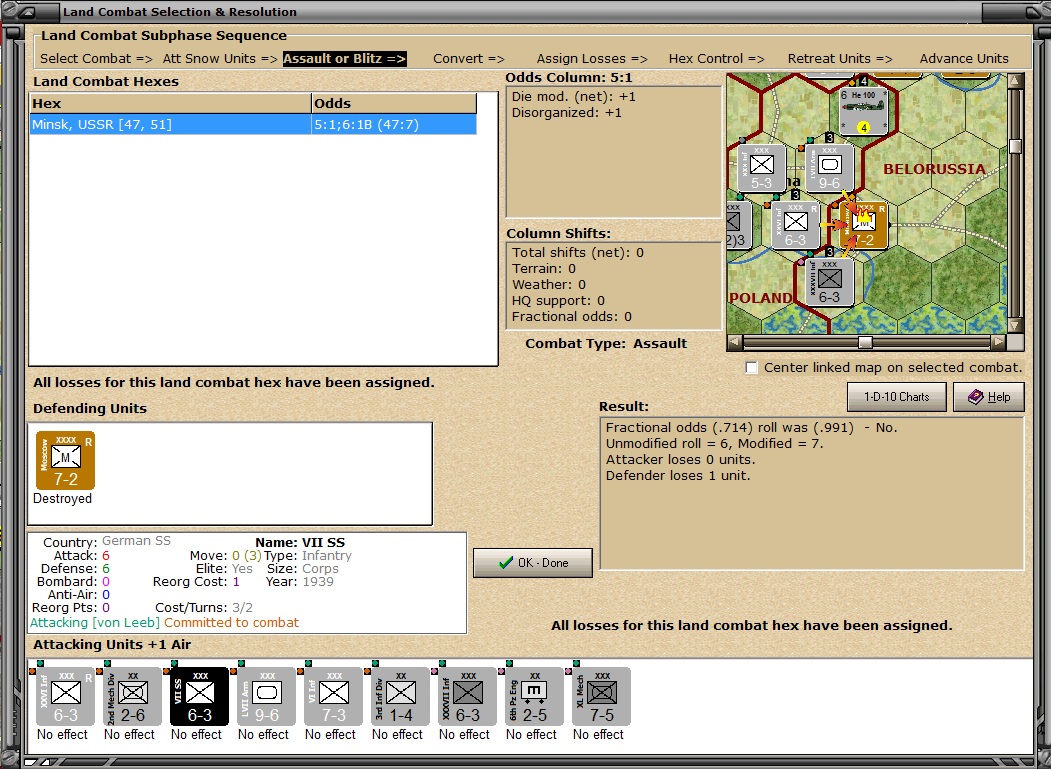1051x769 pixels.
Task: Click the Select Combat subphase label
Action: coord(96,58)
